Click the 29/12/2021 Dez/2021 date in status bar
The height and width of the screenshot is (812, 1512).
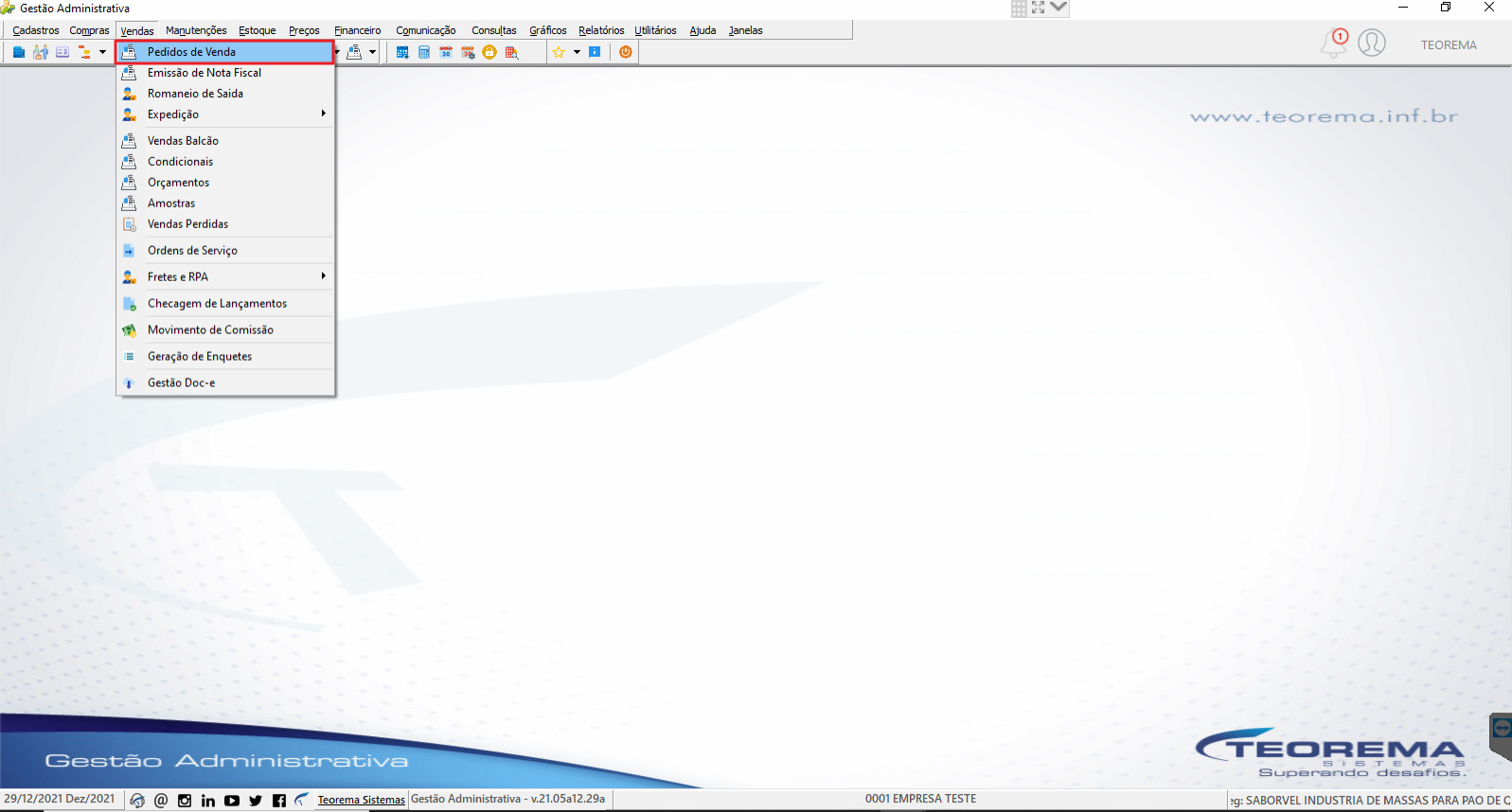coord(60,799)
